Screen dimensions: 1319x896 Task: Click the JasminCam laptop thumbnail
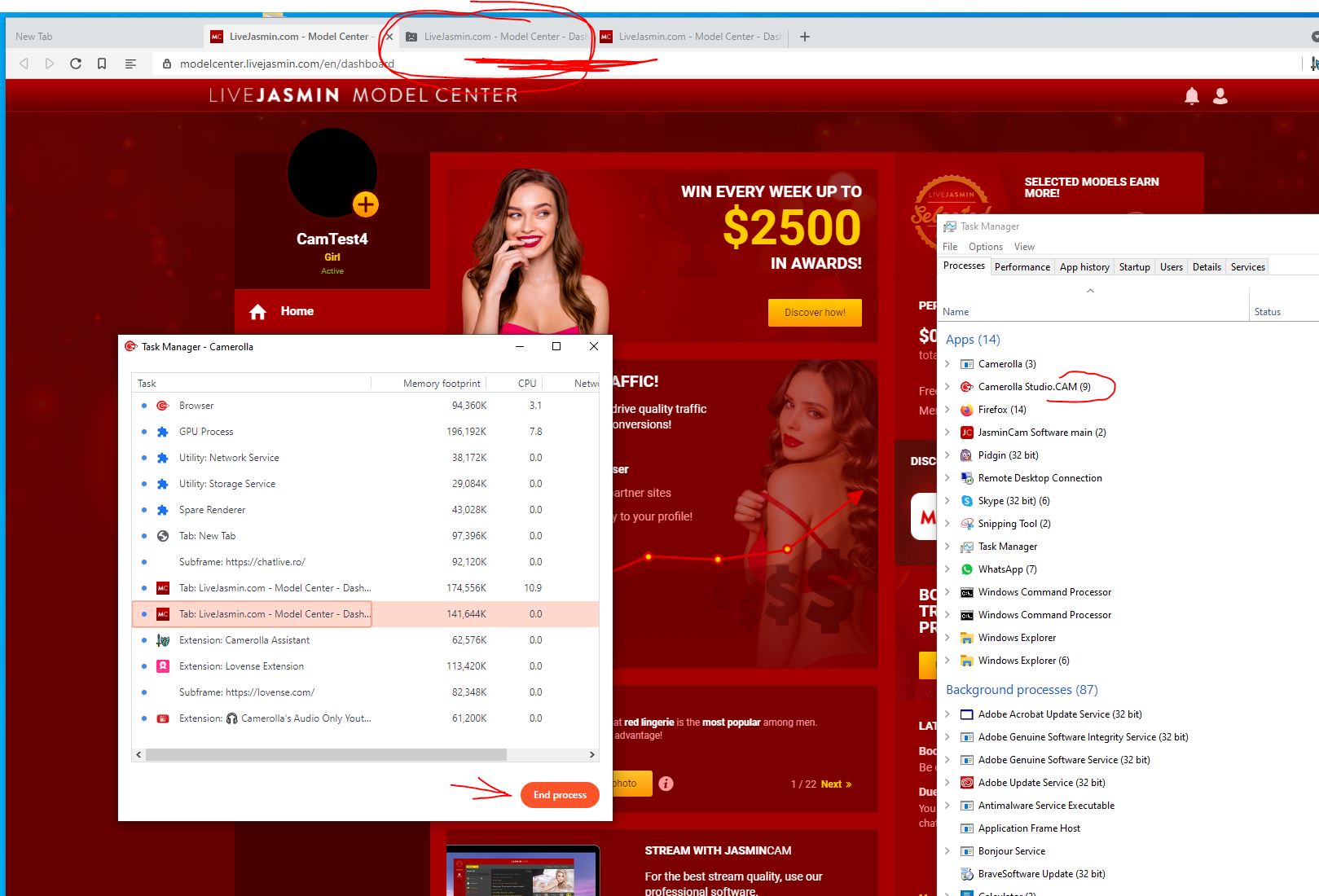point(522,872)
